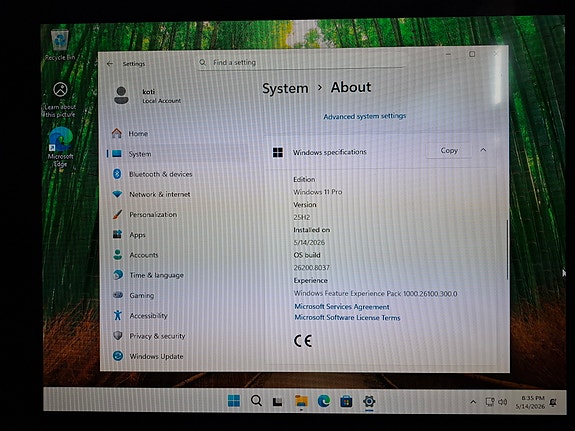The width and height of the screenshot is (575, 431).
Task: Click the Find a setting search box
Action: 301,62
